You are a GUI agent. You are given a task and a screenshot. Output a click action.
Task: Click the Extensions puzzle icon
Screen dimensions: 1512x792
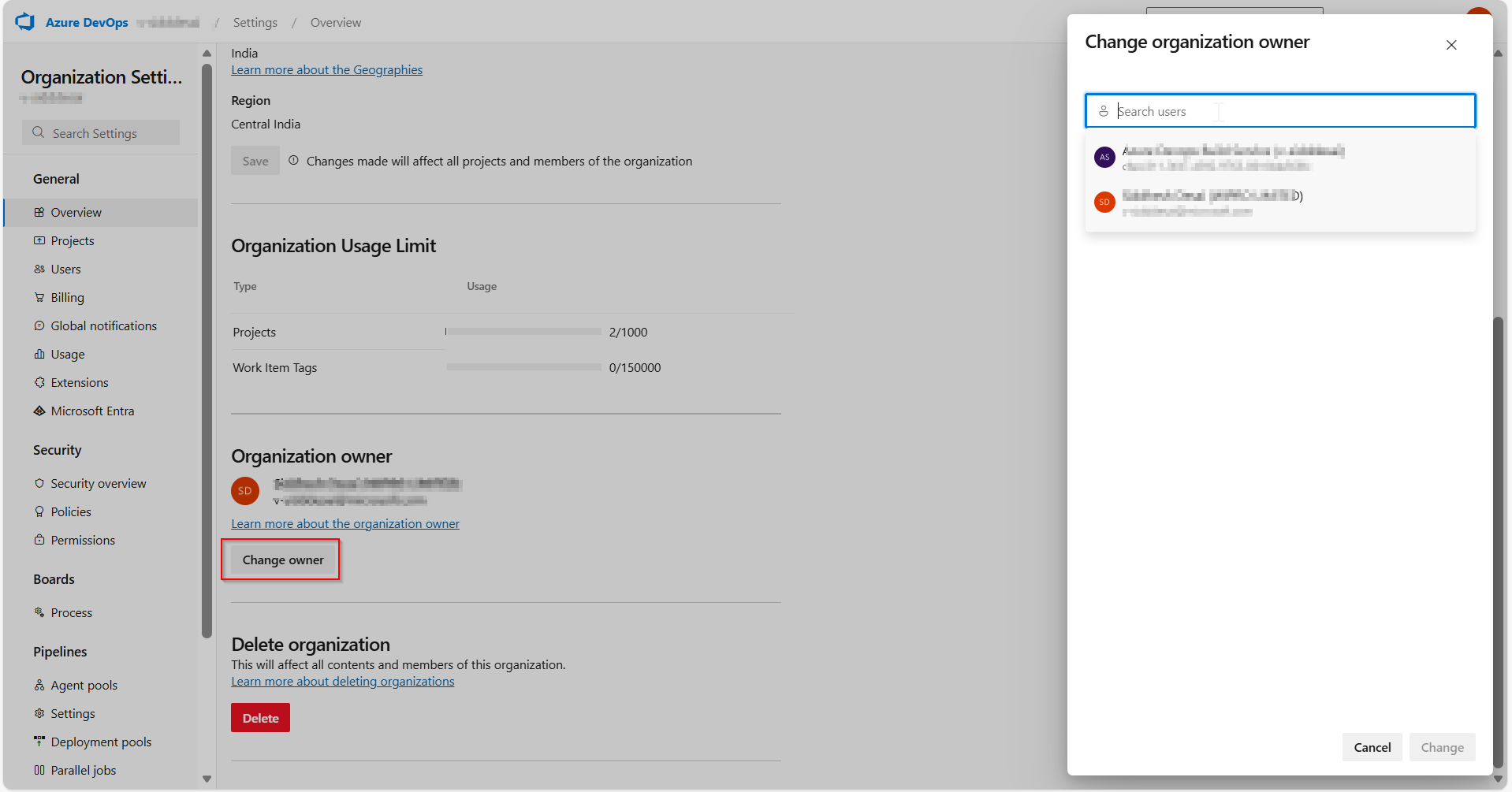(39, 382)
